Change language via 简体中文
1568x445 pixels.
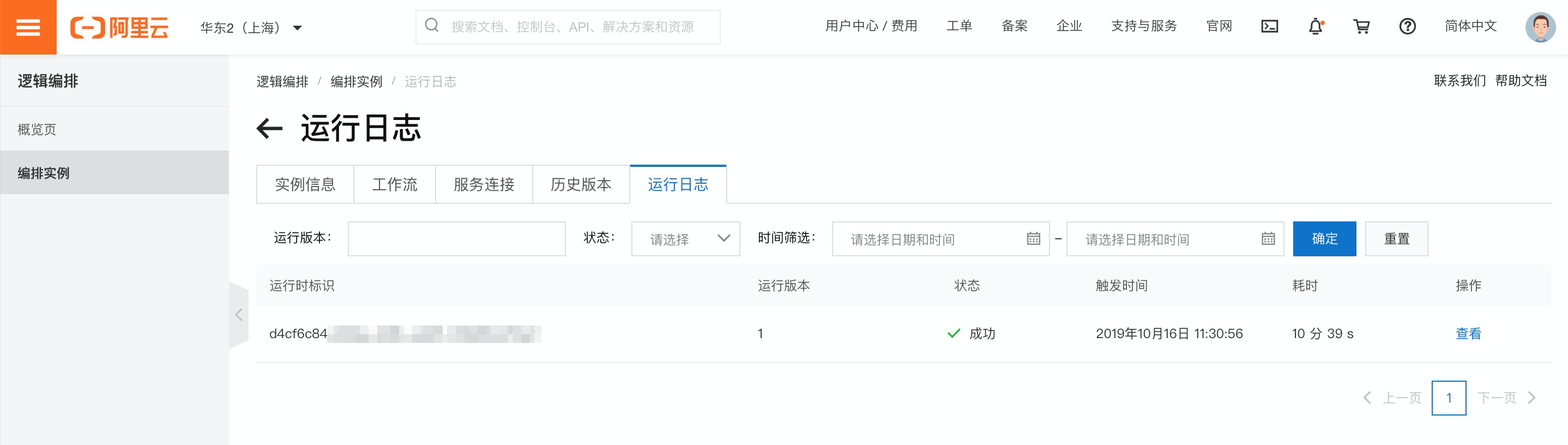(x=1470, y=26)
